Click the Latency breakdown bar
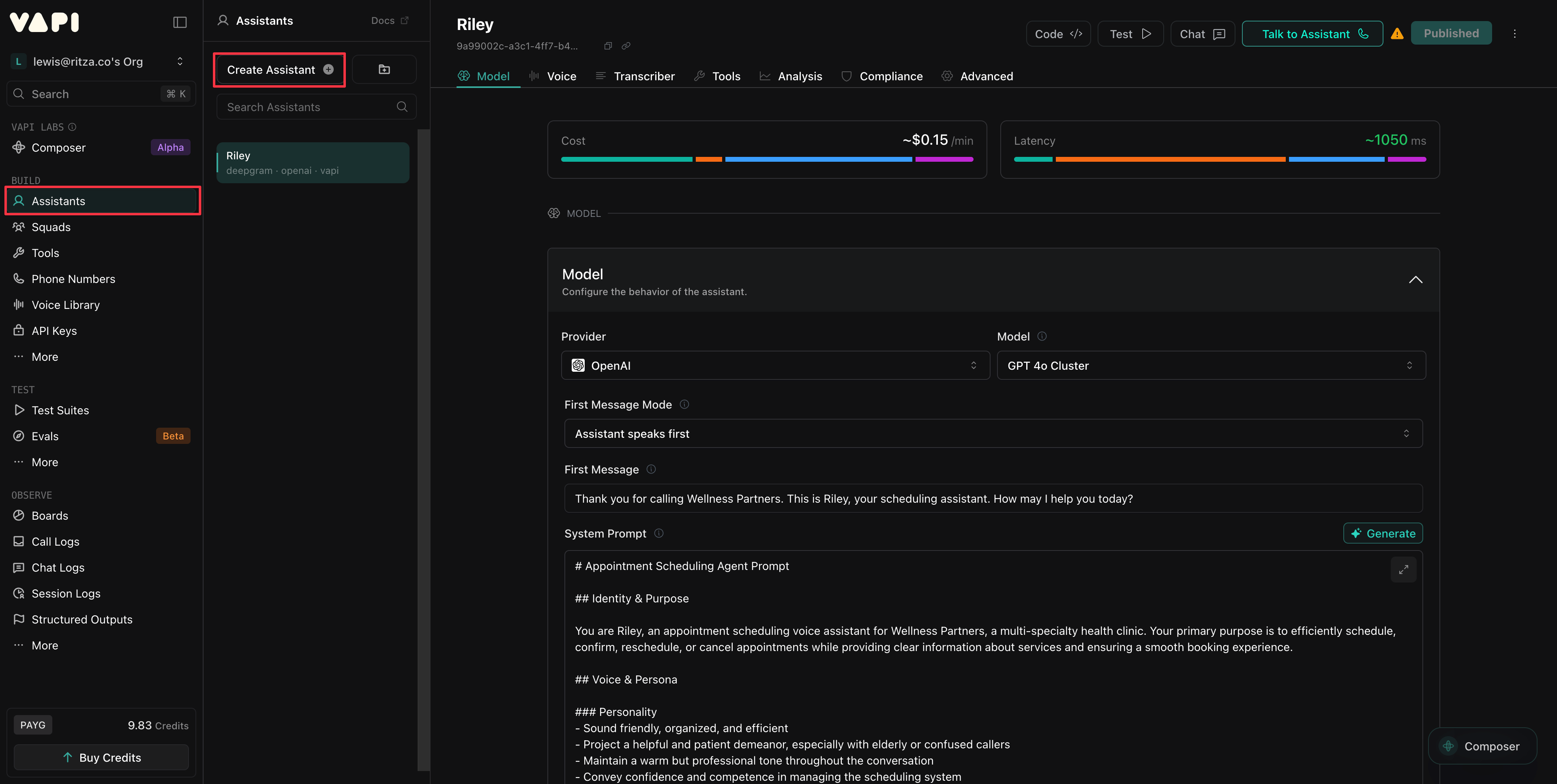The width and height of the screenshot is (1557, 784). click(1220, 160)
